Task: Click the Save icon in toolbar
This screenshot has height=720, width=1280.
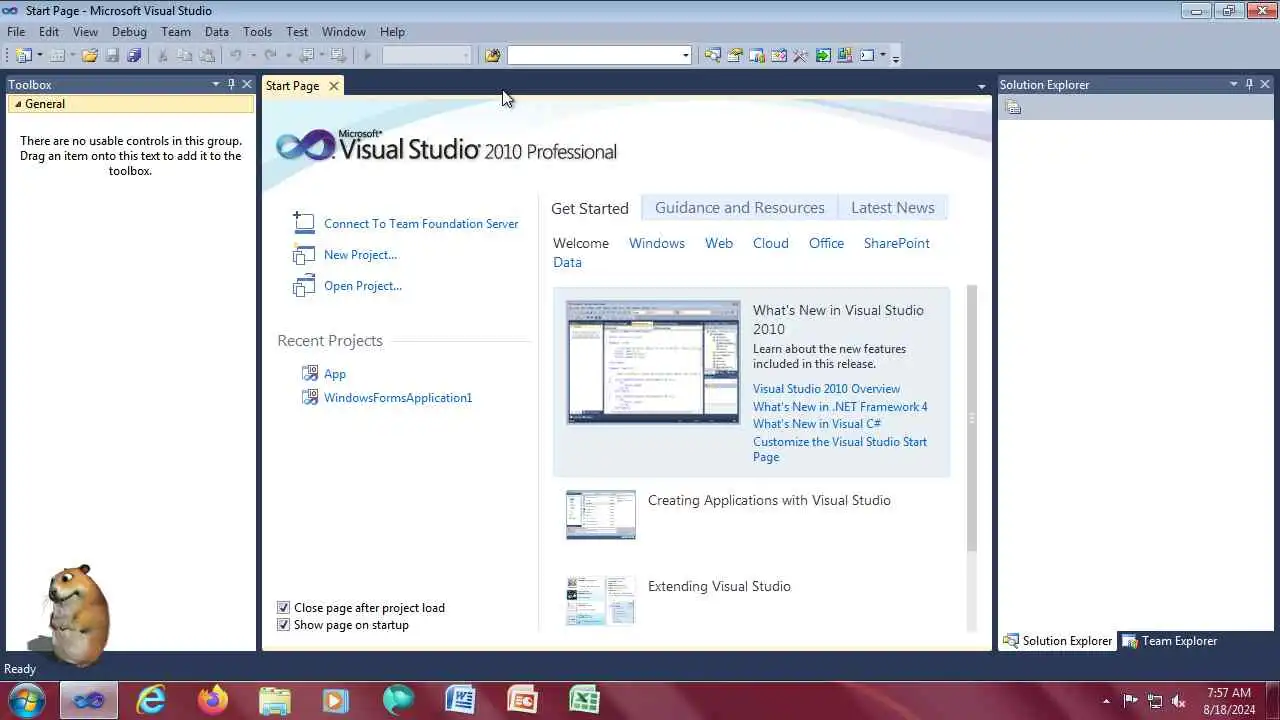Action: pos(112,55)
